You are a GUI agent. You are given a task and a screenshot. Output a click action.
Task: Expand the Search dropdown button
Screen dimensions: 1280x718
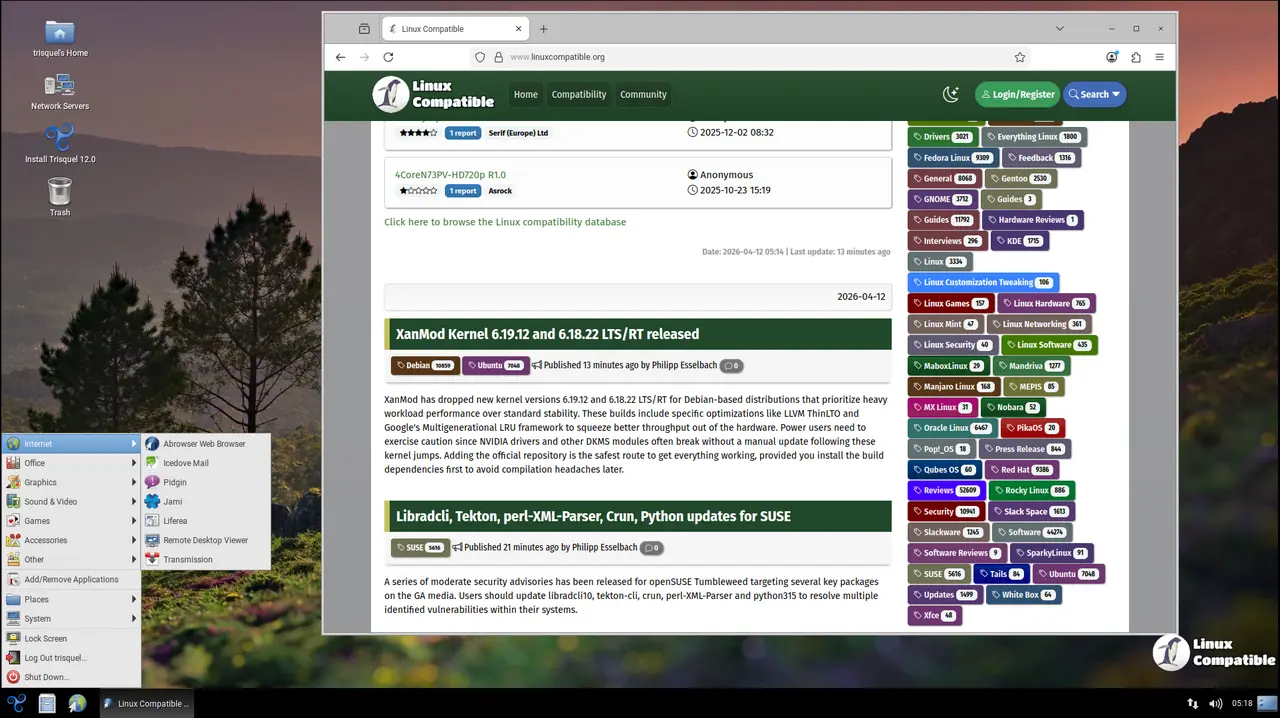[x=1094, y=94]
